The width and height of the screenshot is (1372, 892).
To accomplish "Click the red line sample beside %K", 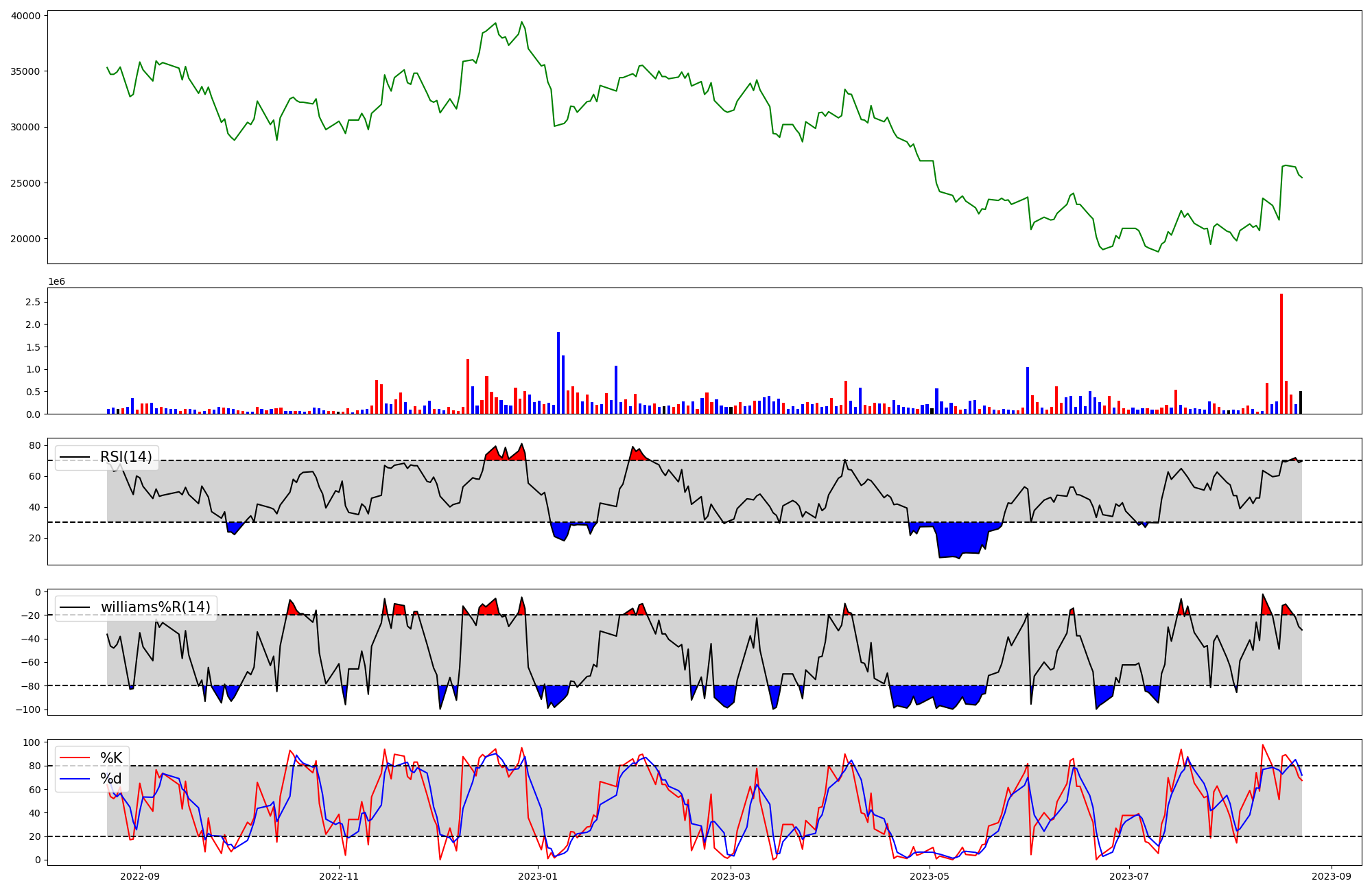I will point(75,758).
